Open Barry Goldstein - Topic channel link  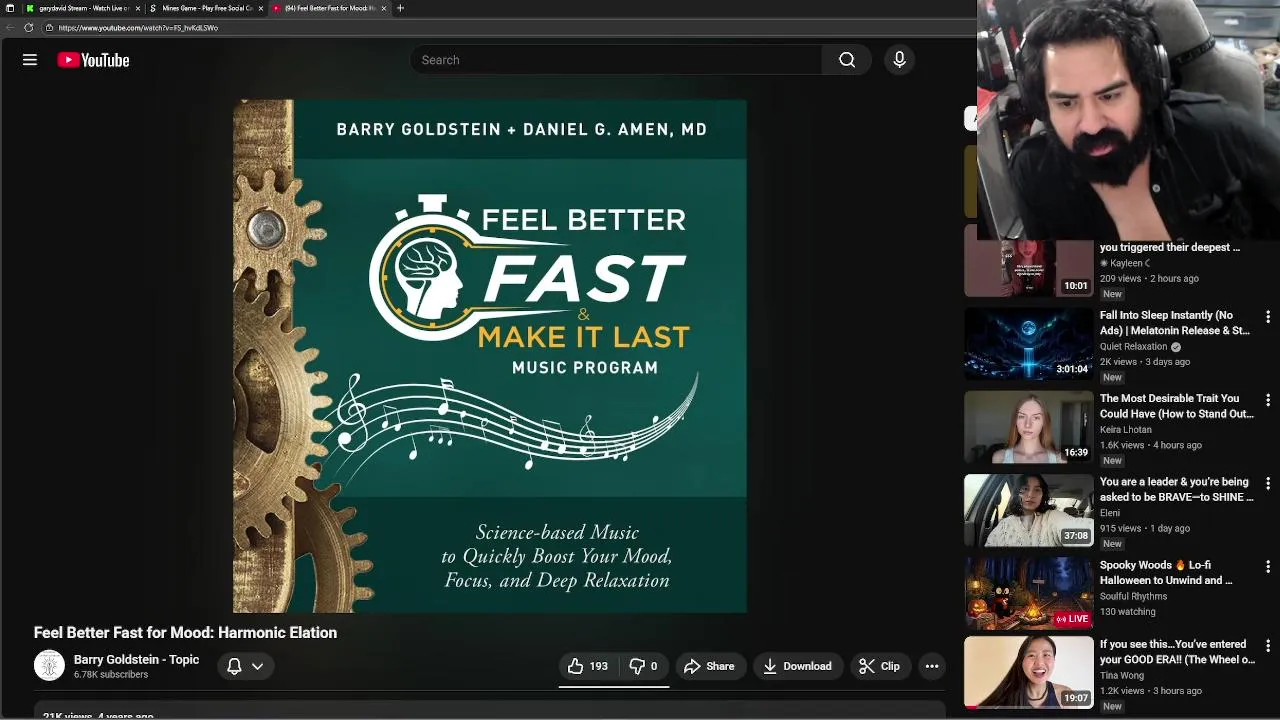point(136,660)
